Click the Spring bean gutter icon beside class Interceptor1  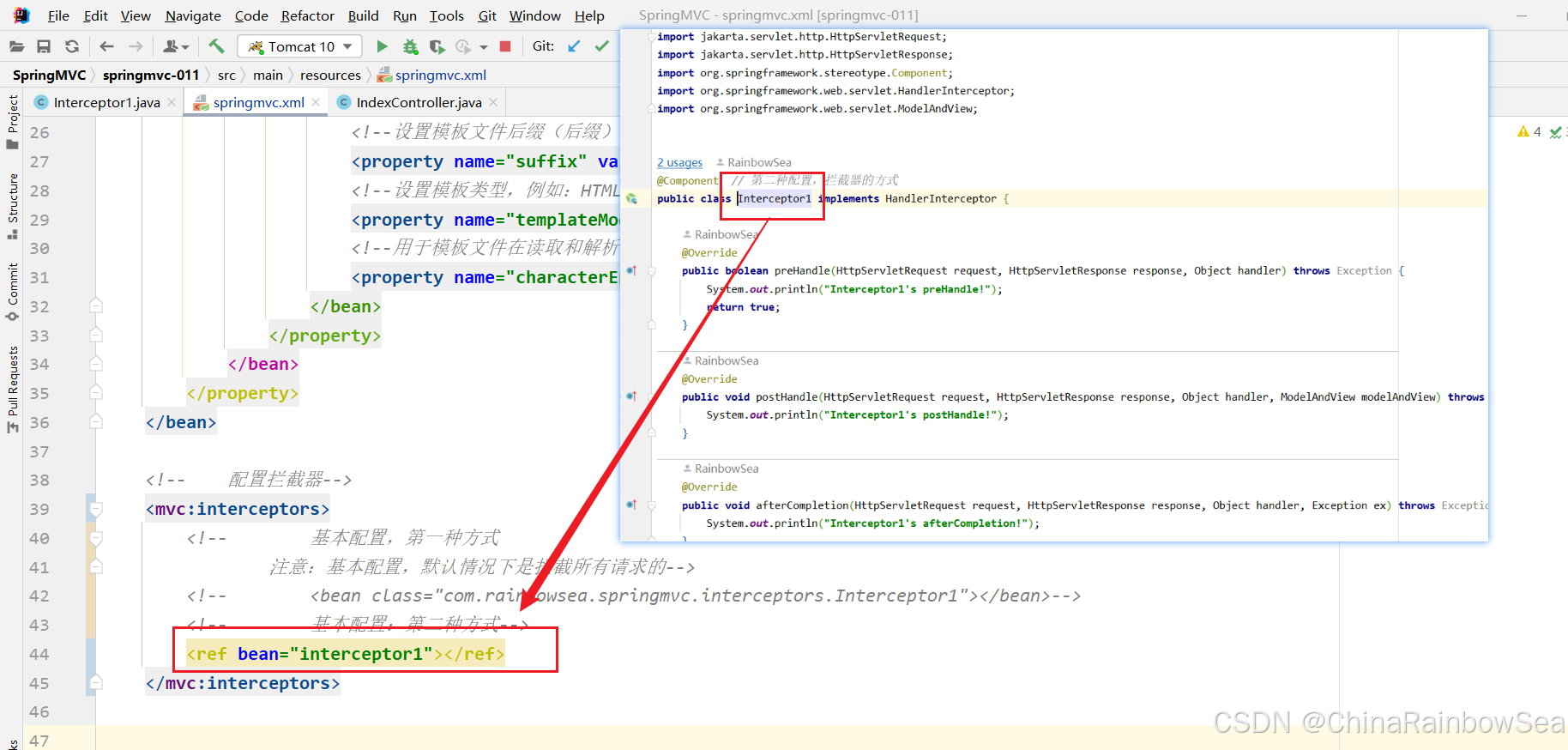click(631, 198)
